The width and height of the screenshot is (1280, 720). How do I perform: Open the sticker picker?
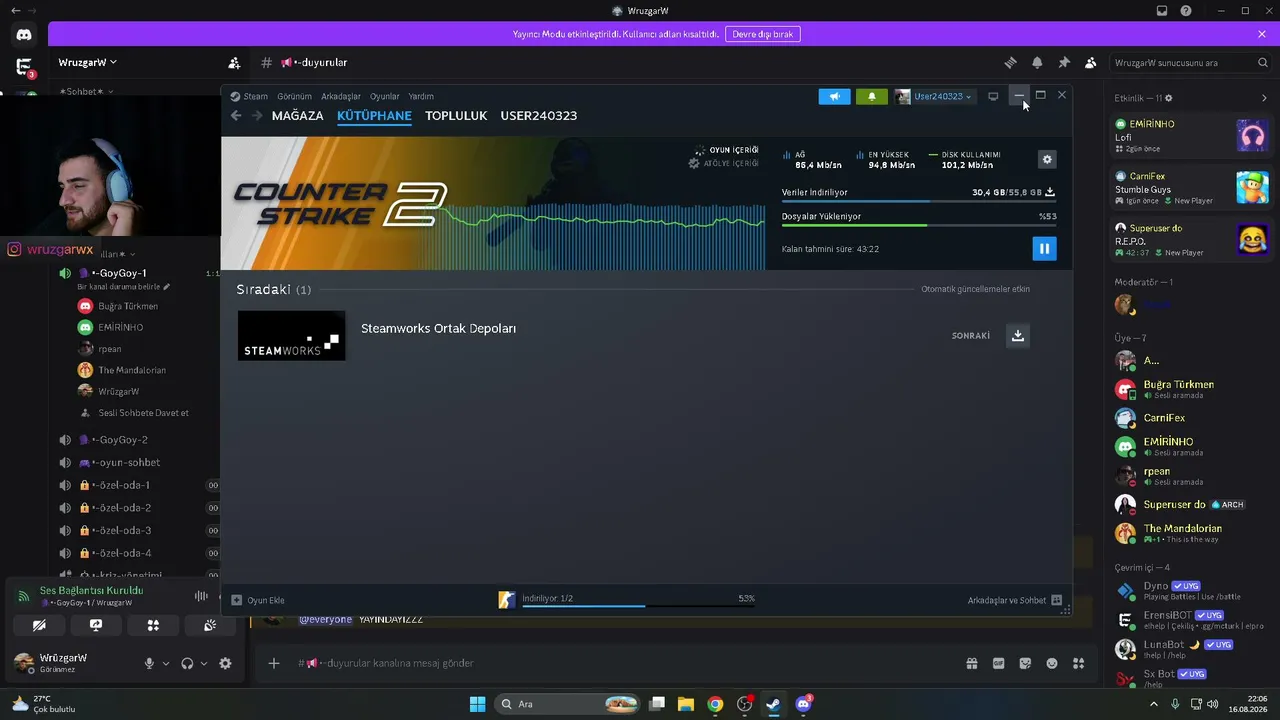click(1025, 663)
